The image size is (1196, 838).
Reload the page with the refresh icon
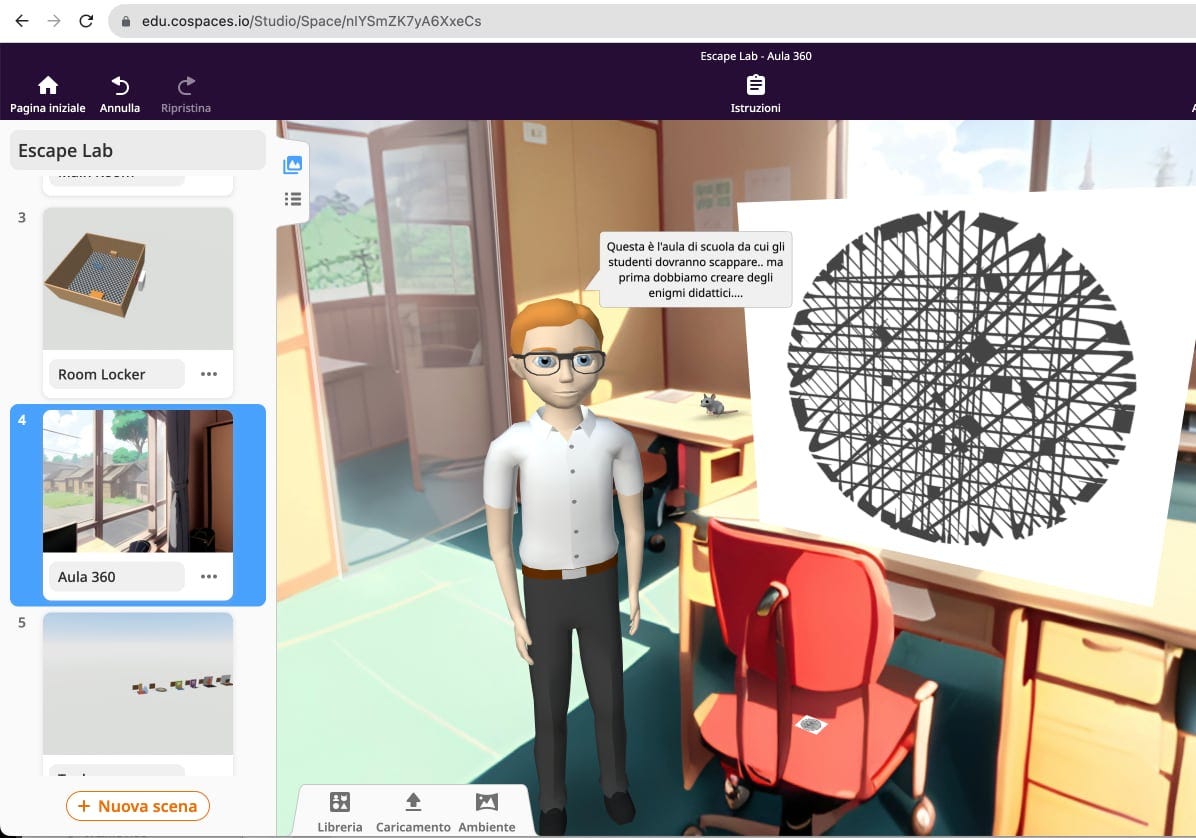click(86, 21)
